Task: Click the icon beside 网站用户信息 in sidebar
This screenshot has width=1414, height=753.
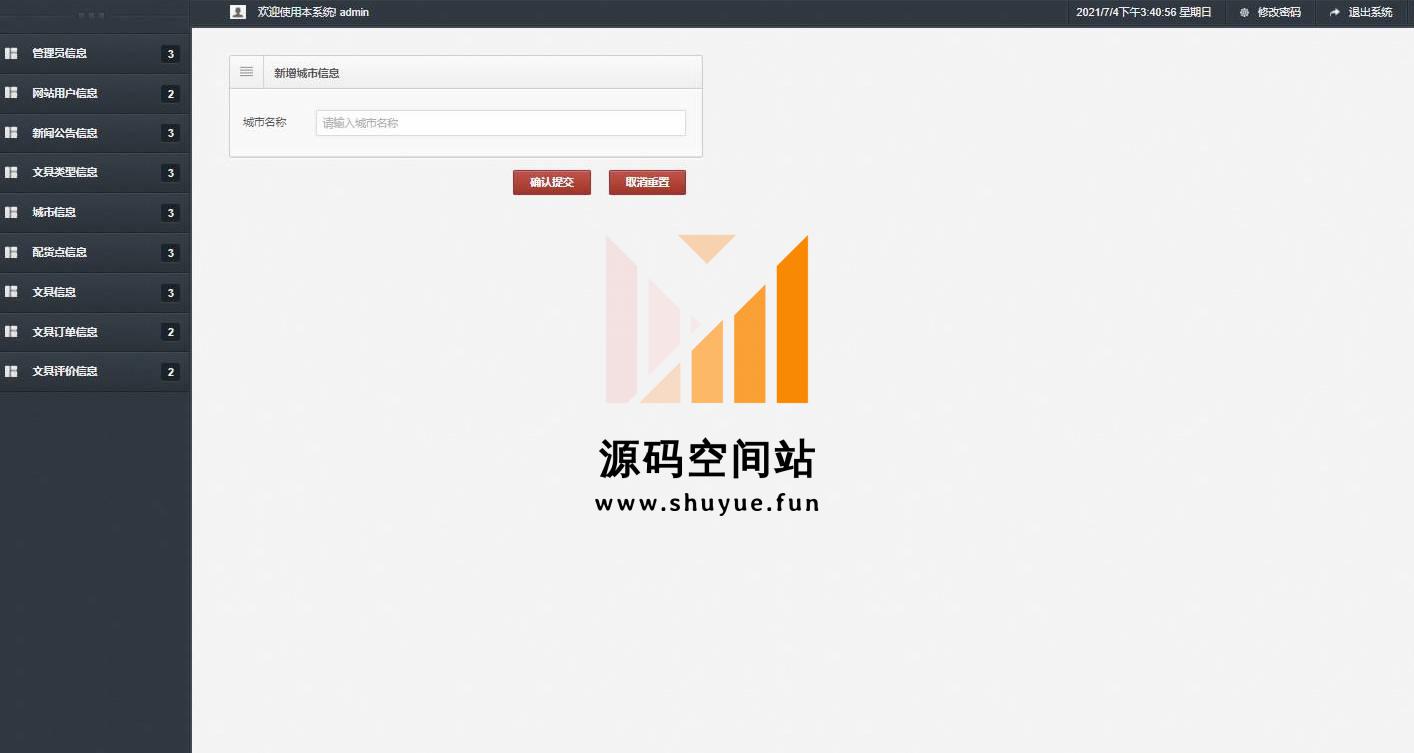Action: point(11,93)
